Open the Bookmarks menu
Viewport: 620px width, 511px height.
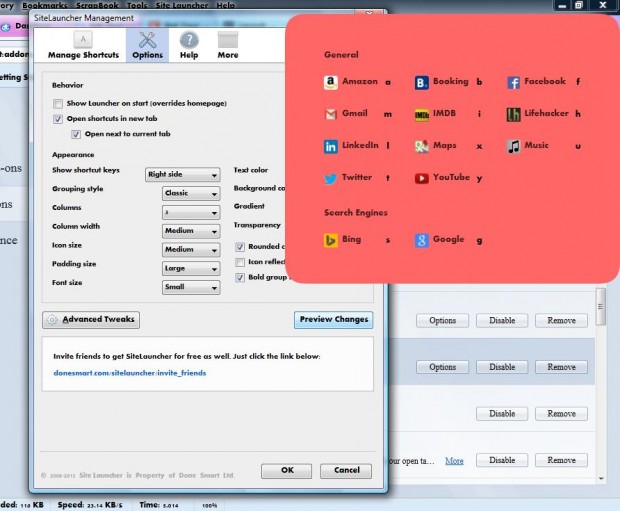pyautogui.click(x=45, y=5)
